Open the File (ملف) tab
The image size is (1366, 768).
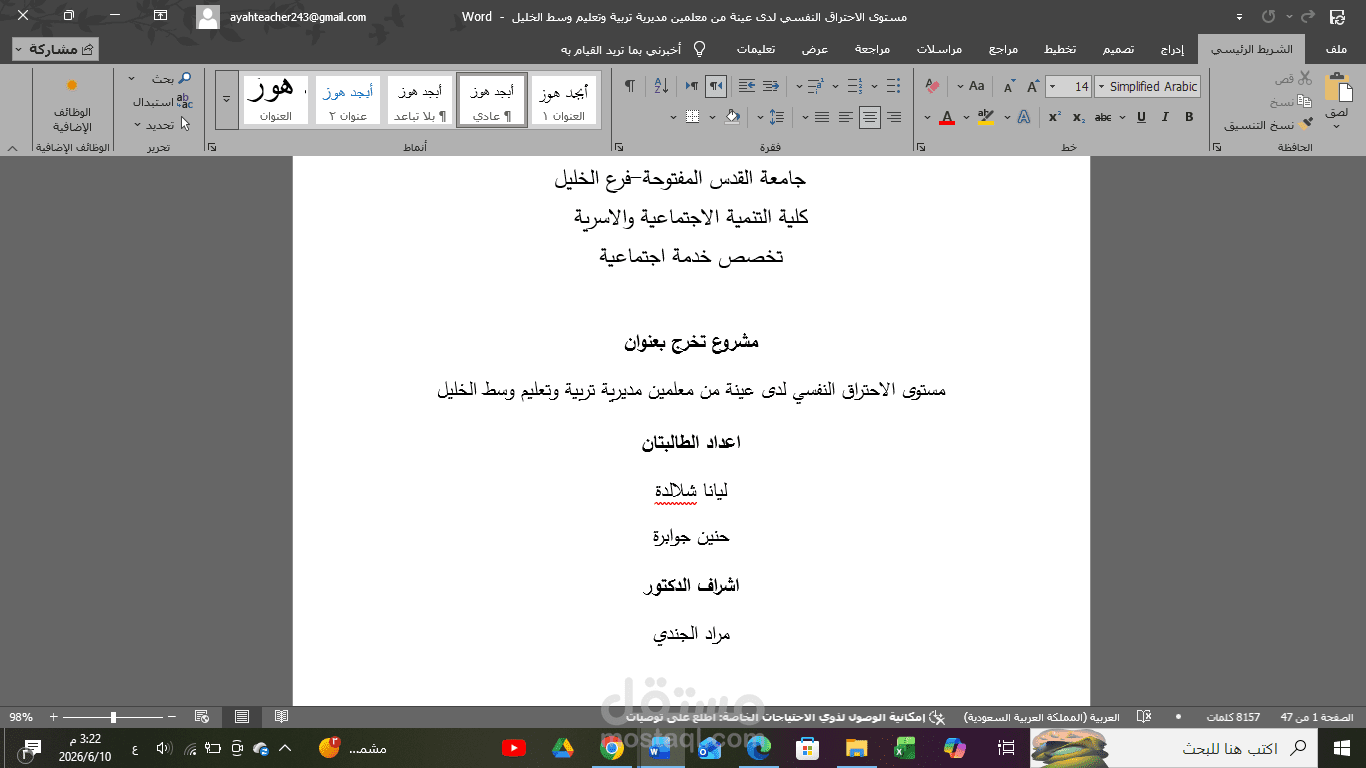coord(1335,49)
